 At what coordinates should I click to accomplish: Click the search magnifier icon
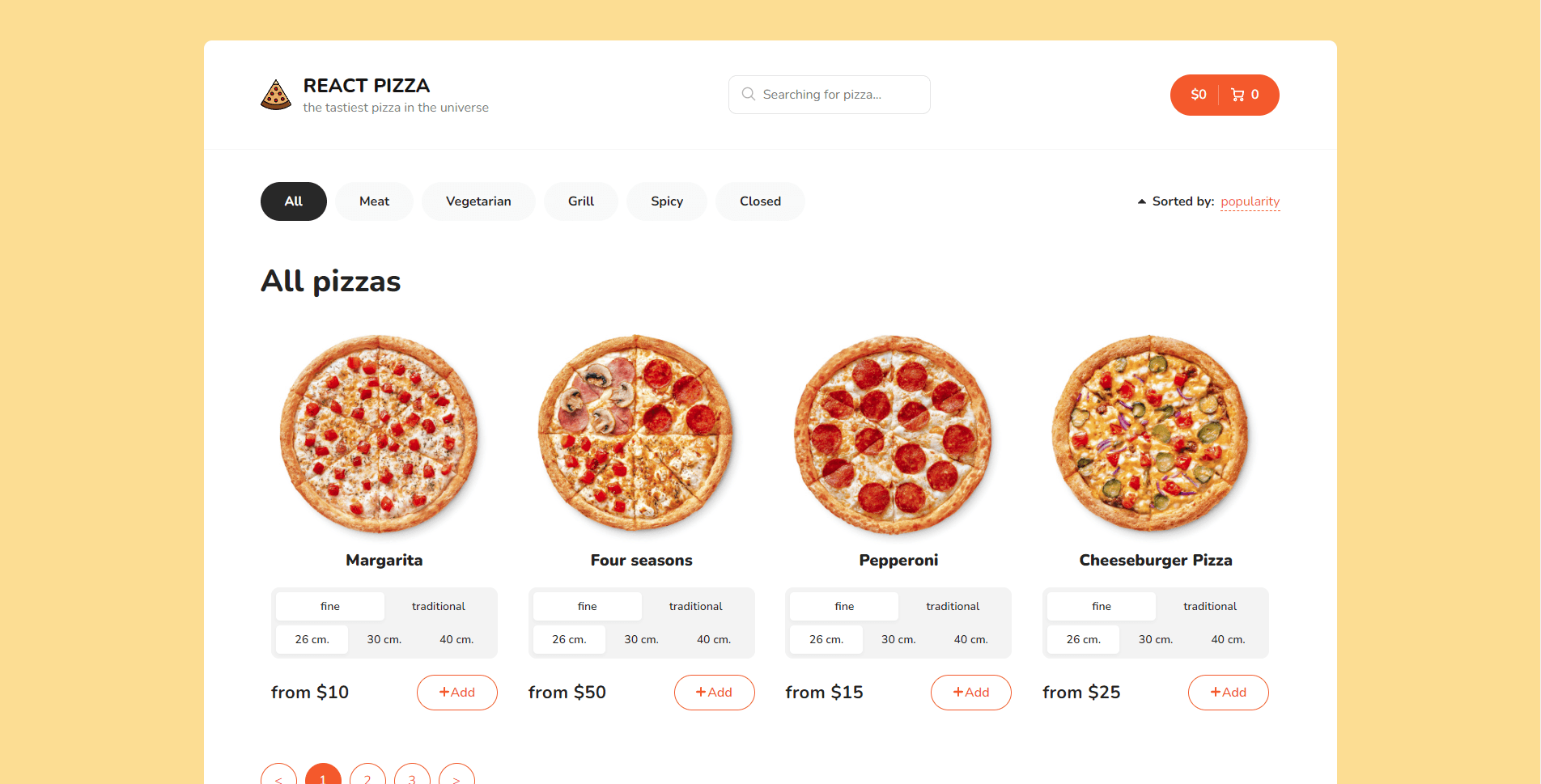tap(749, 94)
